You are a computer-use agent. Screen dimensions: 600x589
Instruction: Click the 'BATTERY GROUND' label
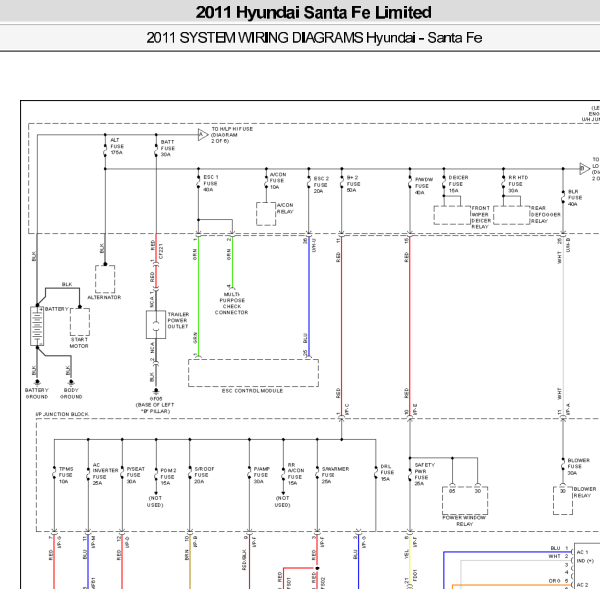[x=37, y=393]
